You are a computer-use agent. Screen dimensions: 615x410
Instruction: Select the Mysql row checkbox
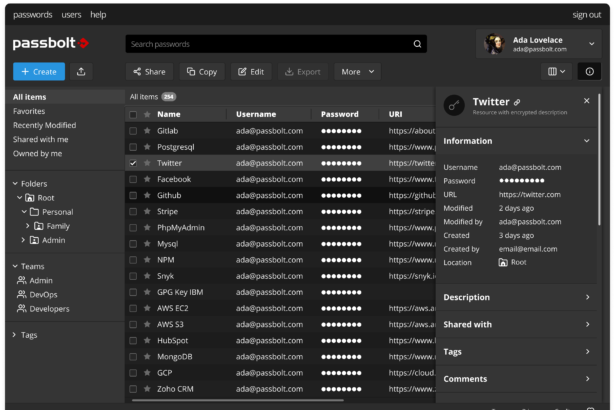click(133, 244)
